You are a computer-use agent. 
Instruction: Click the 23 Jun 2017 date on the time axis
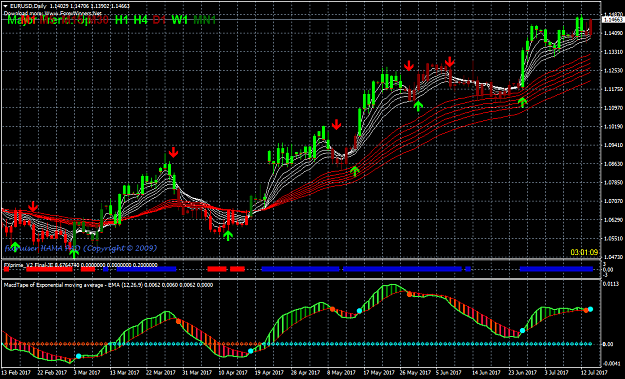[523, 373]
